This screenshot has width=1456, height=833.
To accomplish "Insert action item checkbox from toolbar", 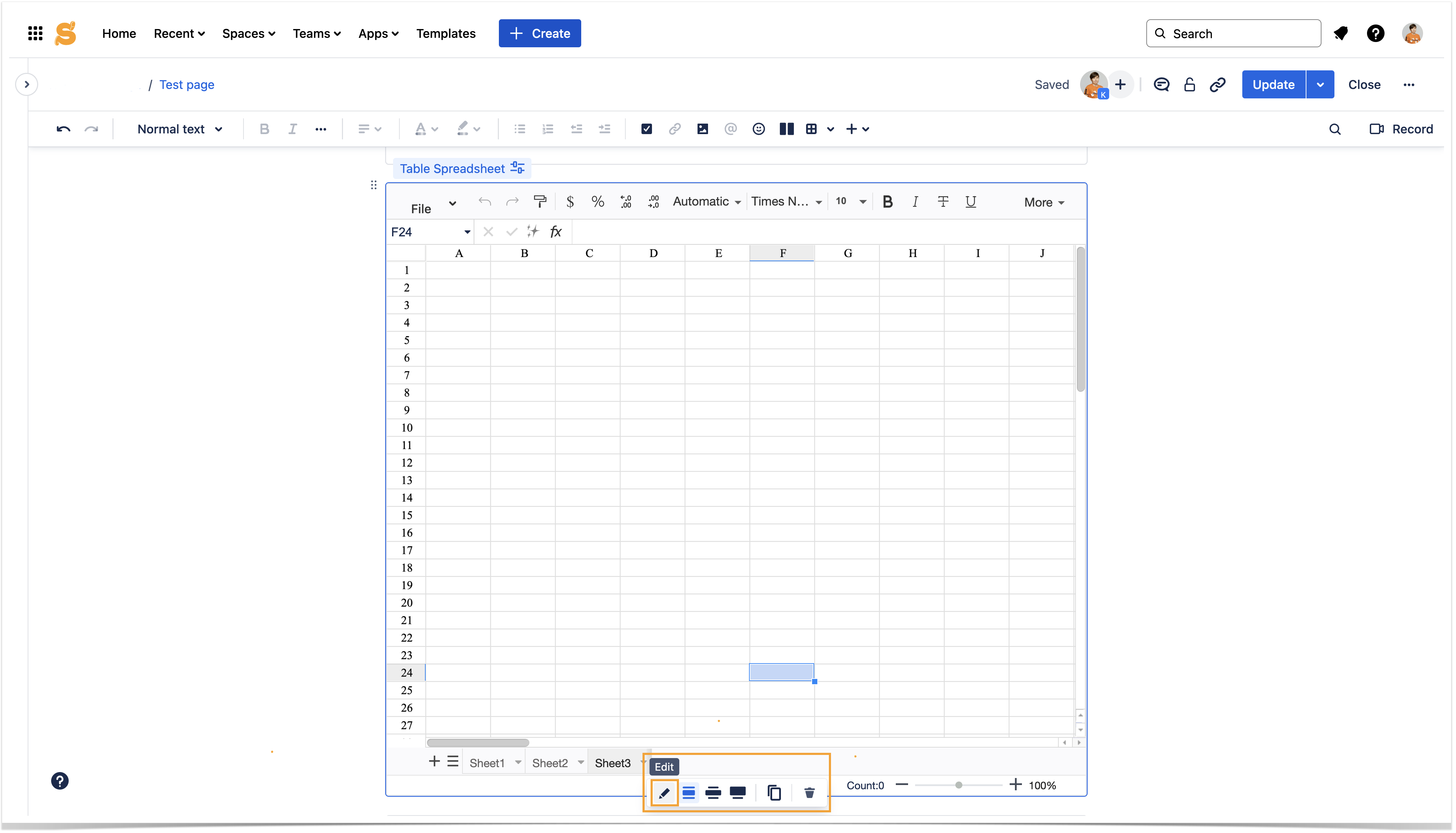I will click(646, 129).
